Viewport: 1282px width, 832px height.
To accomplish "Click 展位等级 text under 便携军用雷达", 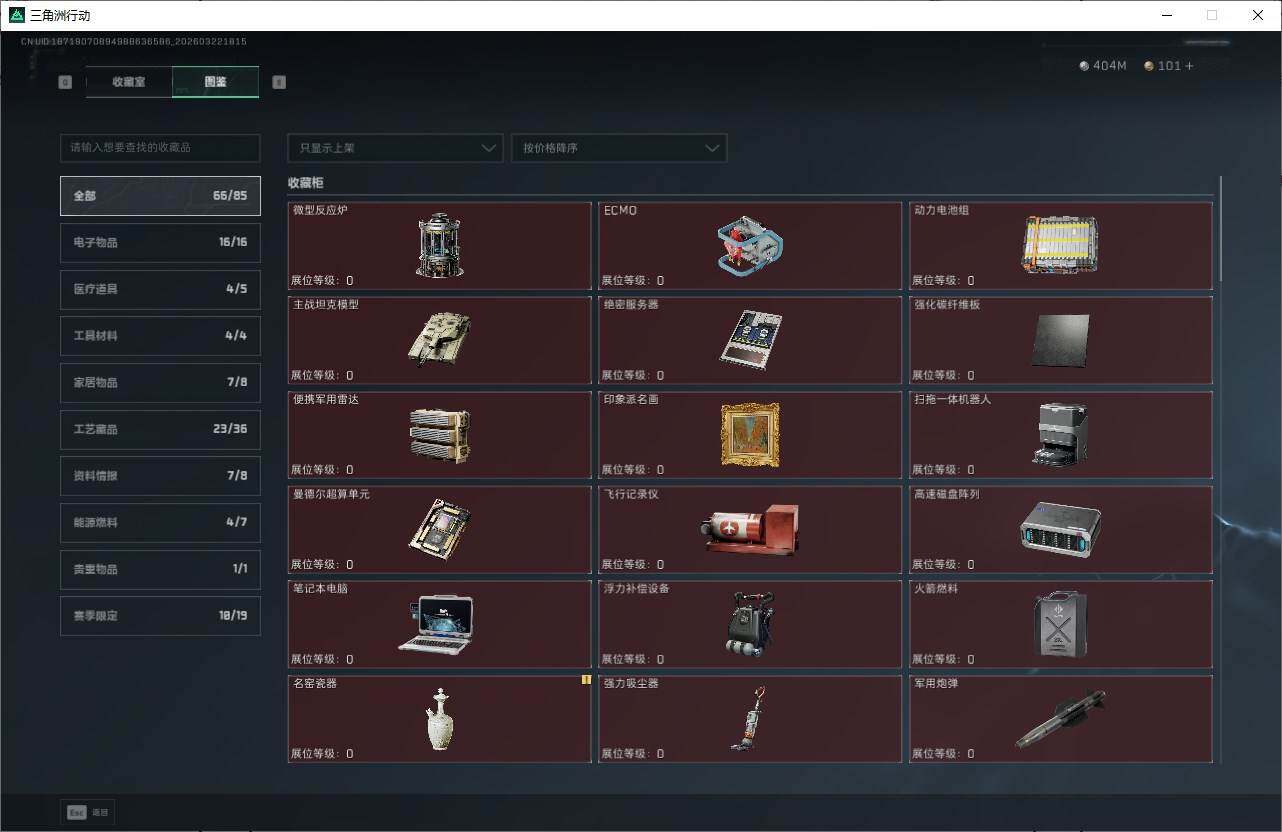I will [x=322, y=470].
